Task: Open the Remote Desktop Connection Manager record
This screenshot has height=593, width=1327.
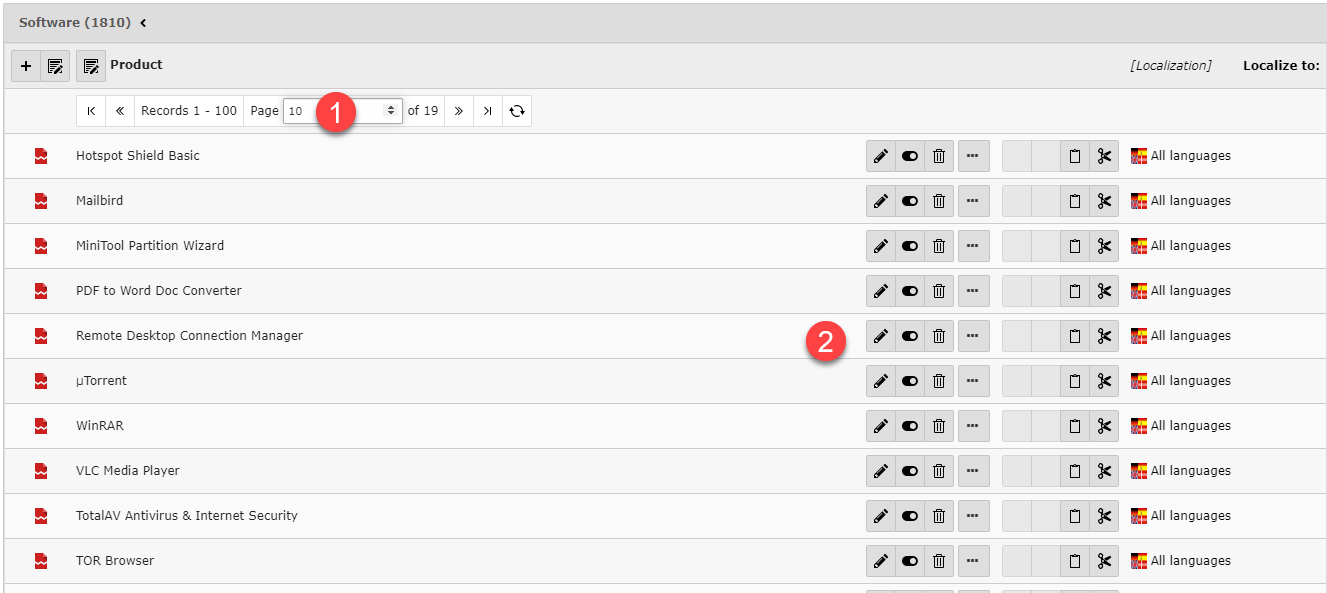Action: point(189,336)
